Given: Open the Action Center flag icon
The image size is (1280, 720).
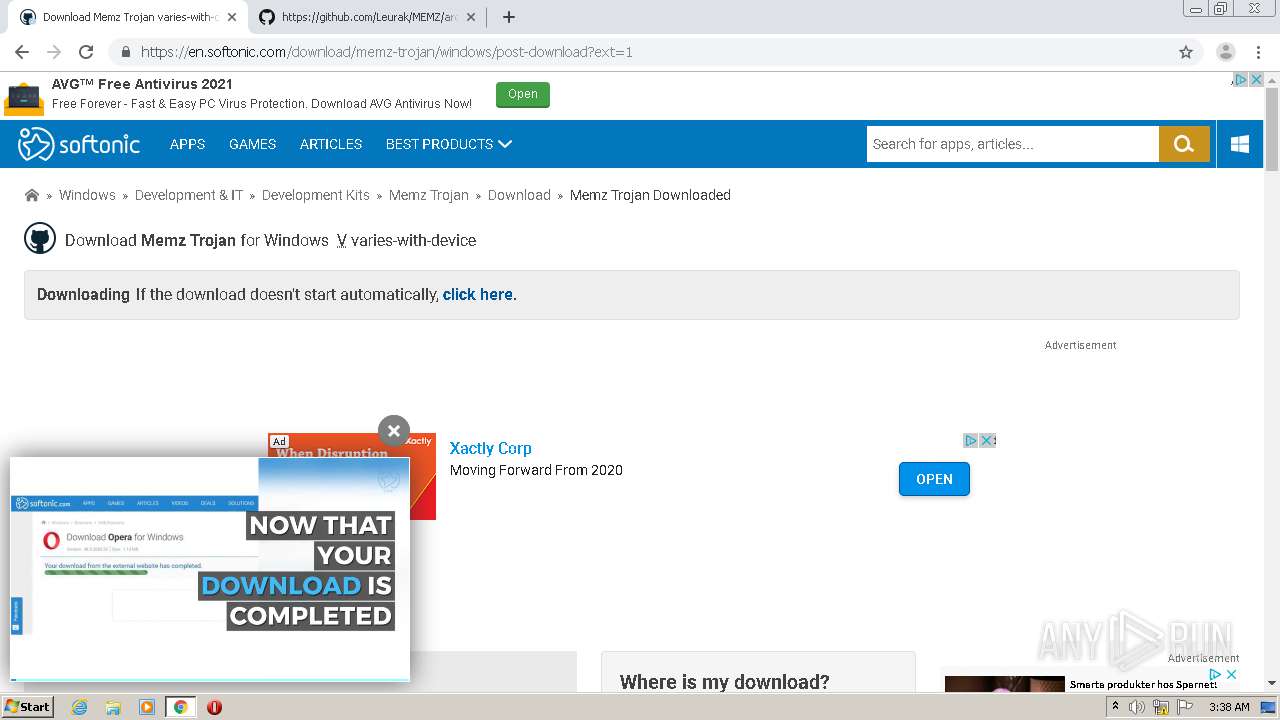Looking at the screenshot, I should (1184, 707).
